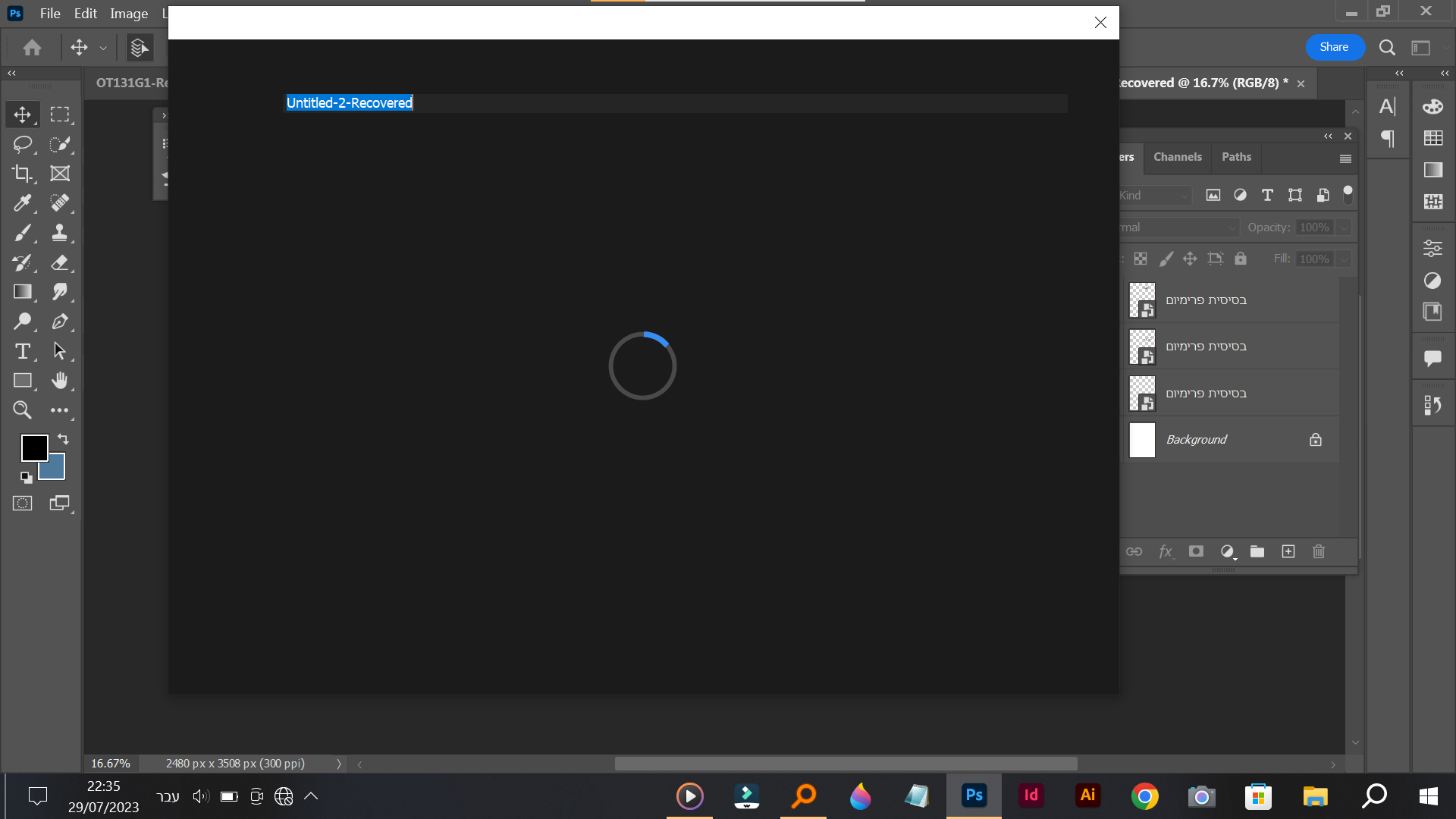Select the Frame tool

click(x=60, y=174)
